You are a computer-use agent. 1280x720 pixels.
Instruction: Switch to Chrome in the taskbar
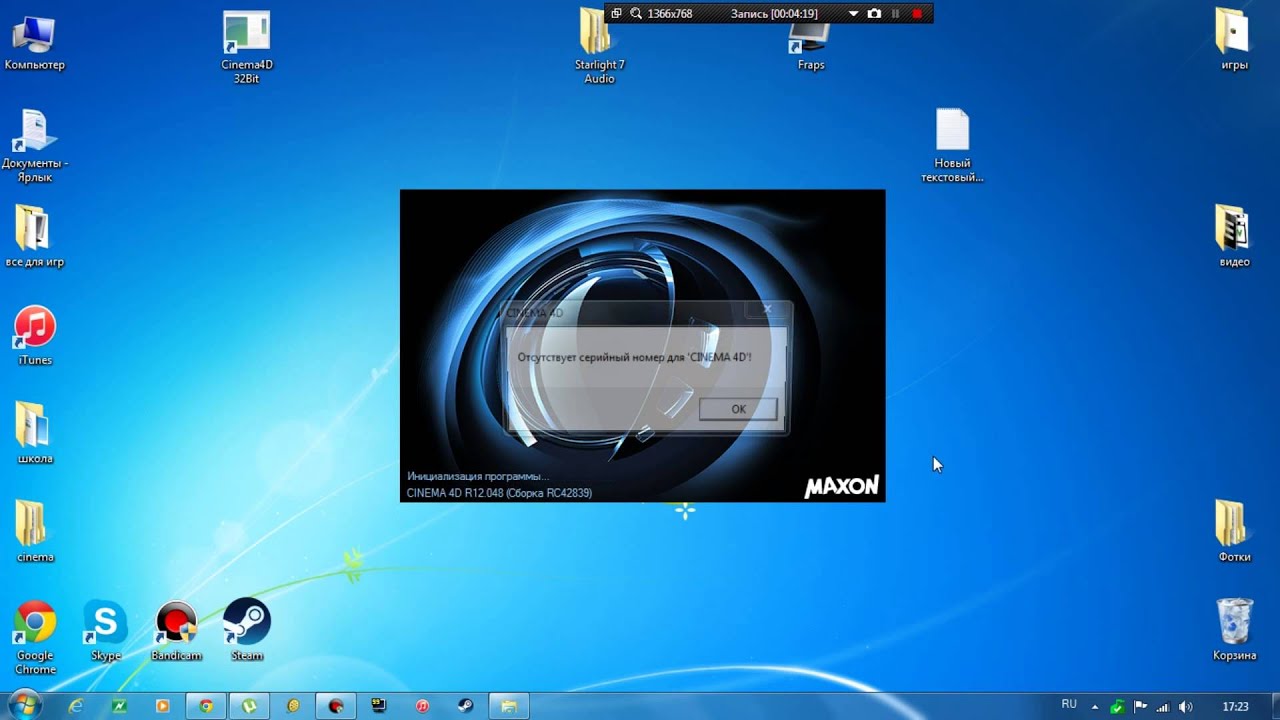point(206,706)
